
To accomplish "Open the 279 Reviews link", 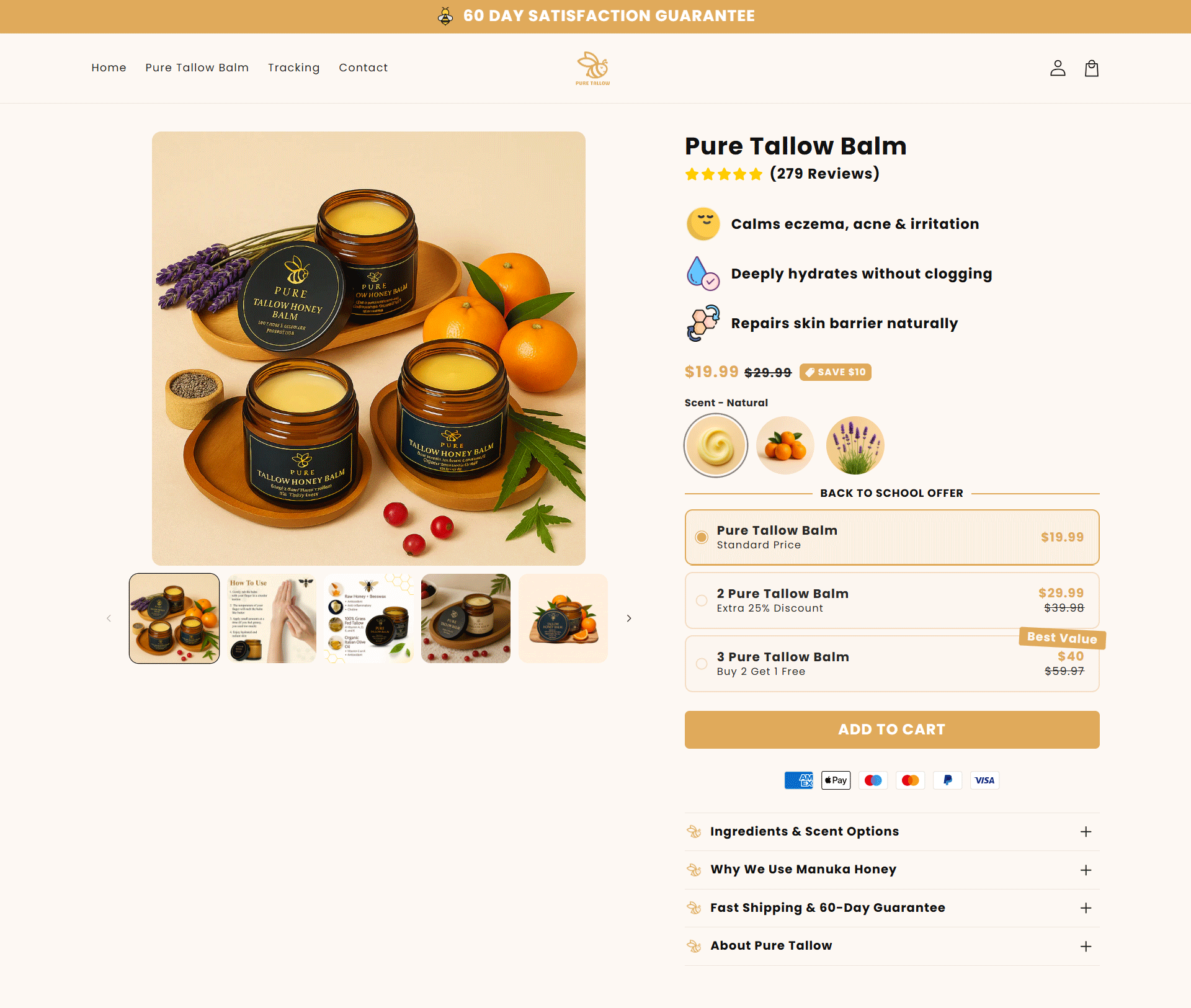I will [824, 174].
